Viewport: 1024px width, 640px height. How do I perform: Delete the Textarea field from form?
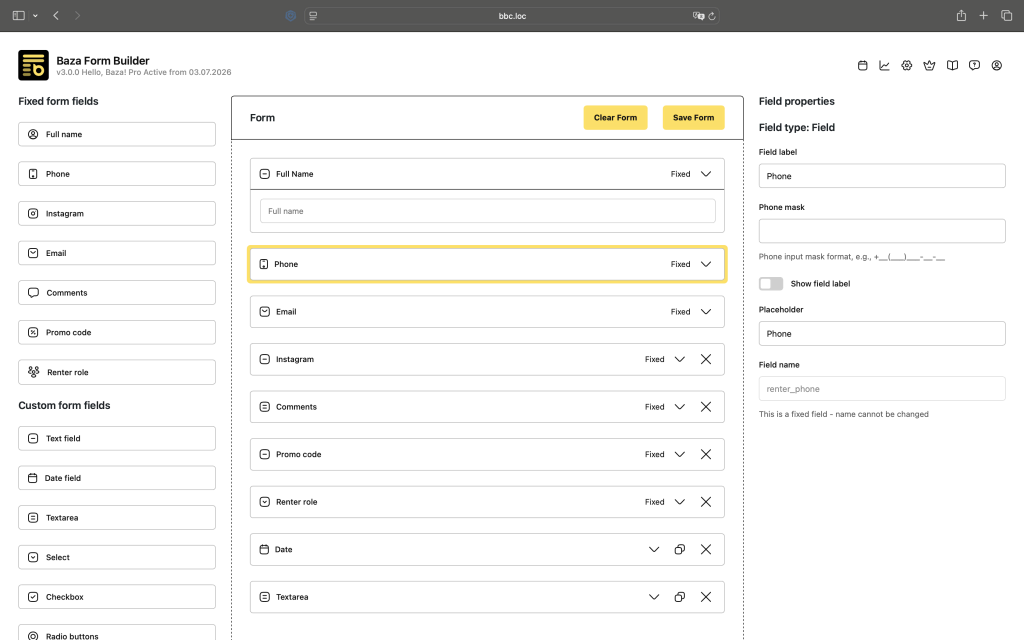click(x=706, y=597)
